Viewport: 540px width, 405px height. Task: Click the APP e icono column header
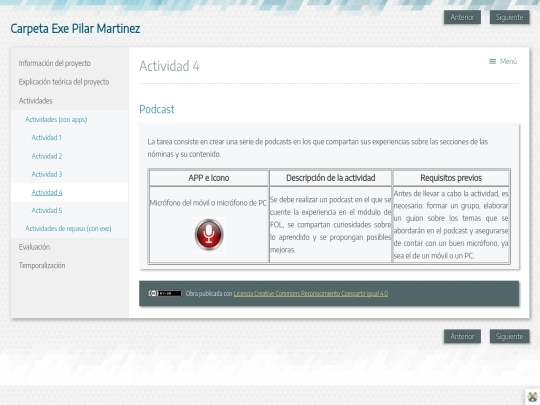209,178
